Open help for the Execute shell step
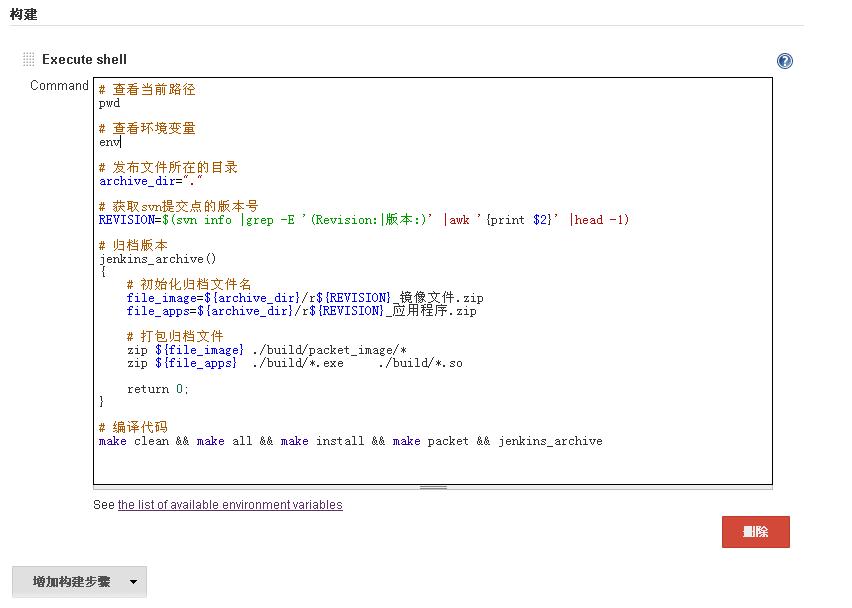This screenshot has width=852, height=608. 785,61
